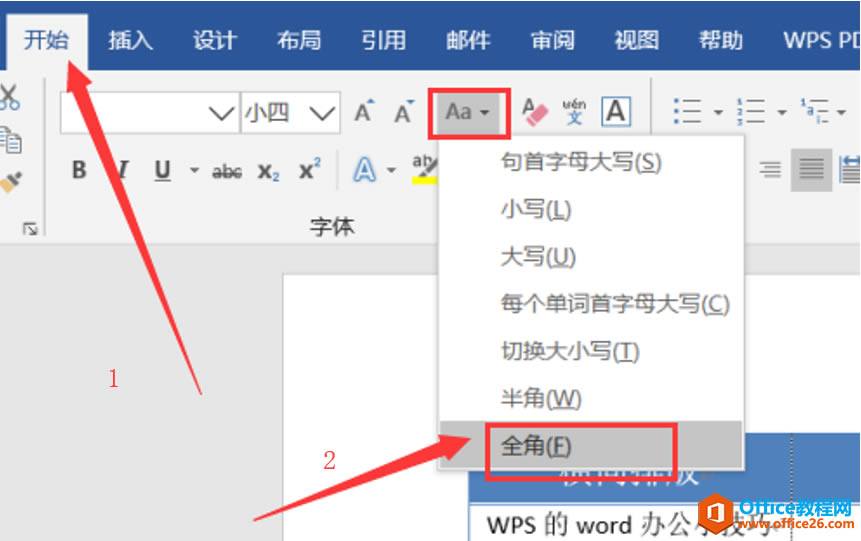Viewport: 861px width, 541px height.
Task: Choose 切换大小写(T) from menu
Action: coord(591,351)
